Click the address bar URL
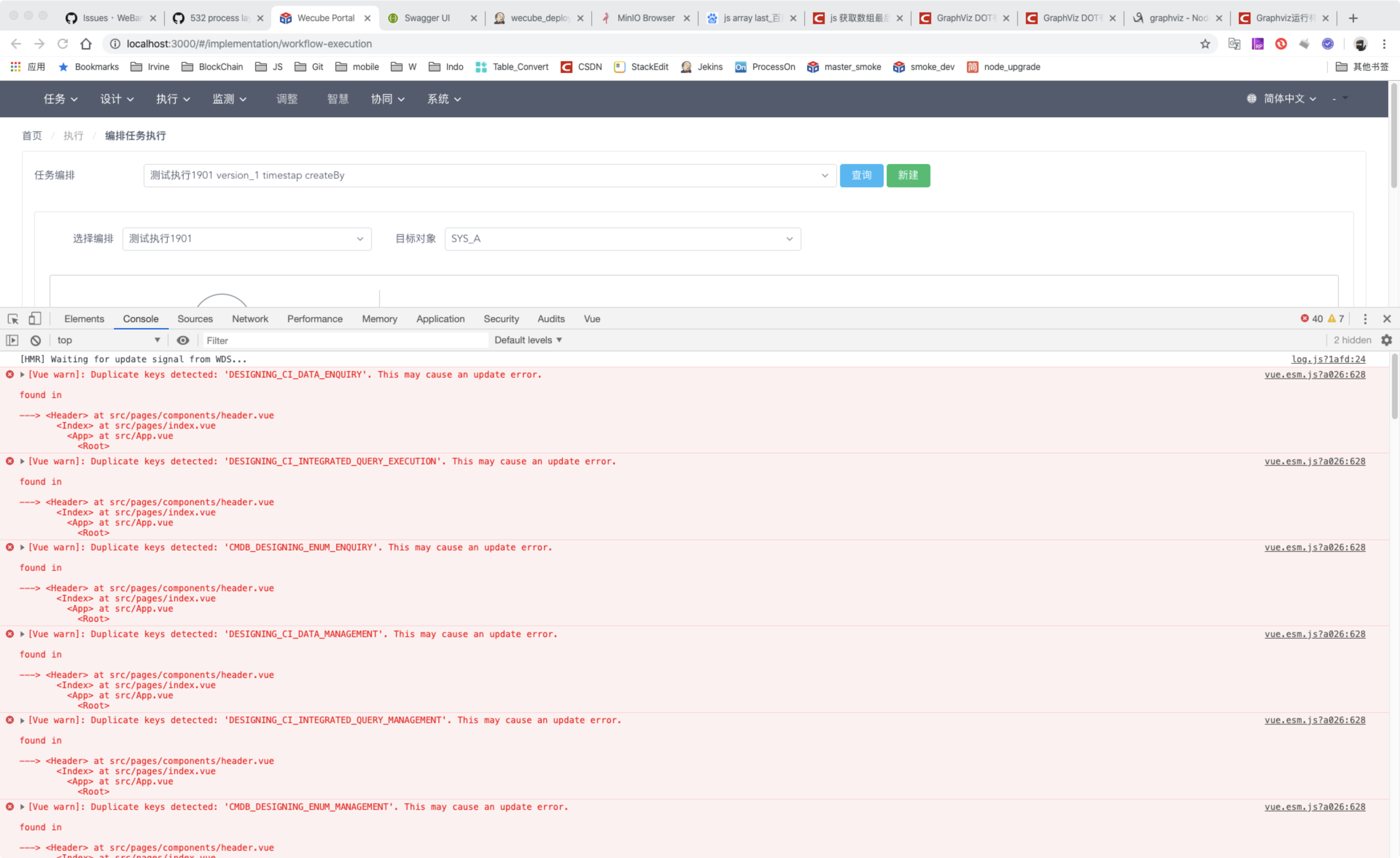This screenshot has width=1400, height=858. coord(249,44)
